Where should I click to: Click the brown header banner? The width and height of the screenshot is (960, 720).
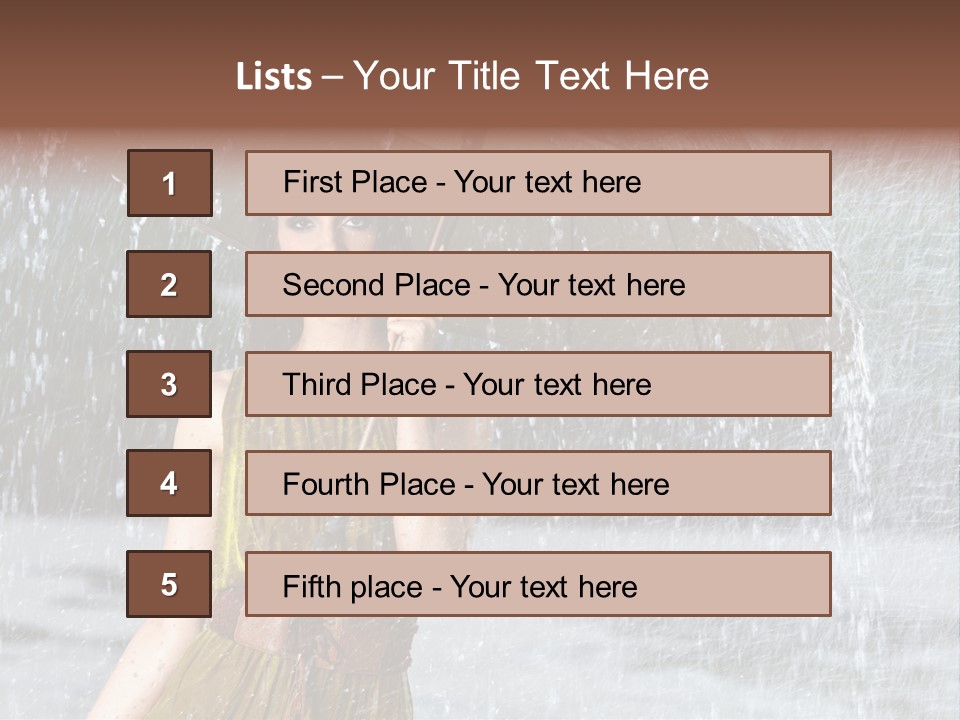click(480, 64)
